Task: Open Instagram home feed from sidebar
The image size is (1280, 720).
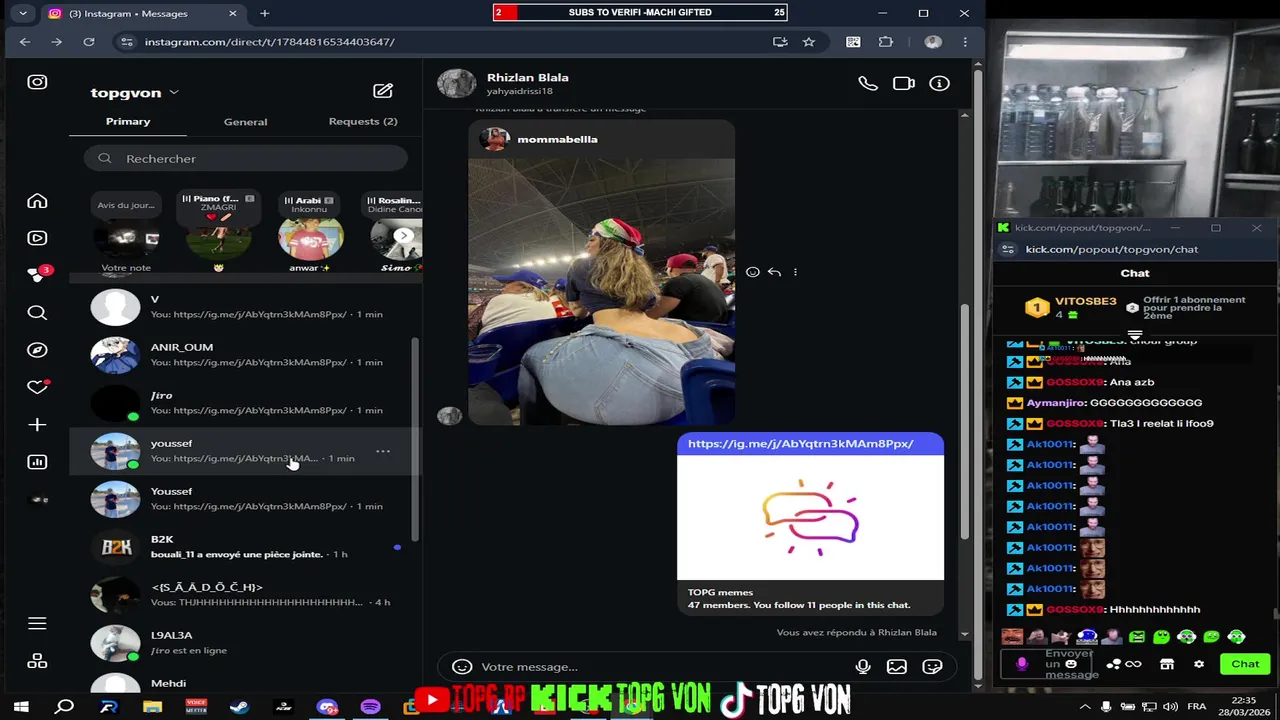Action: click(37, 201)
